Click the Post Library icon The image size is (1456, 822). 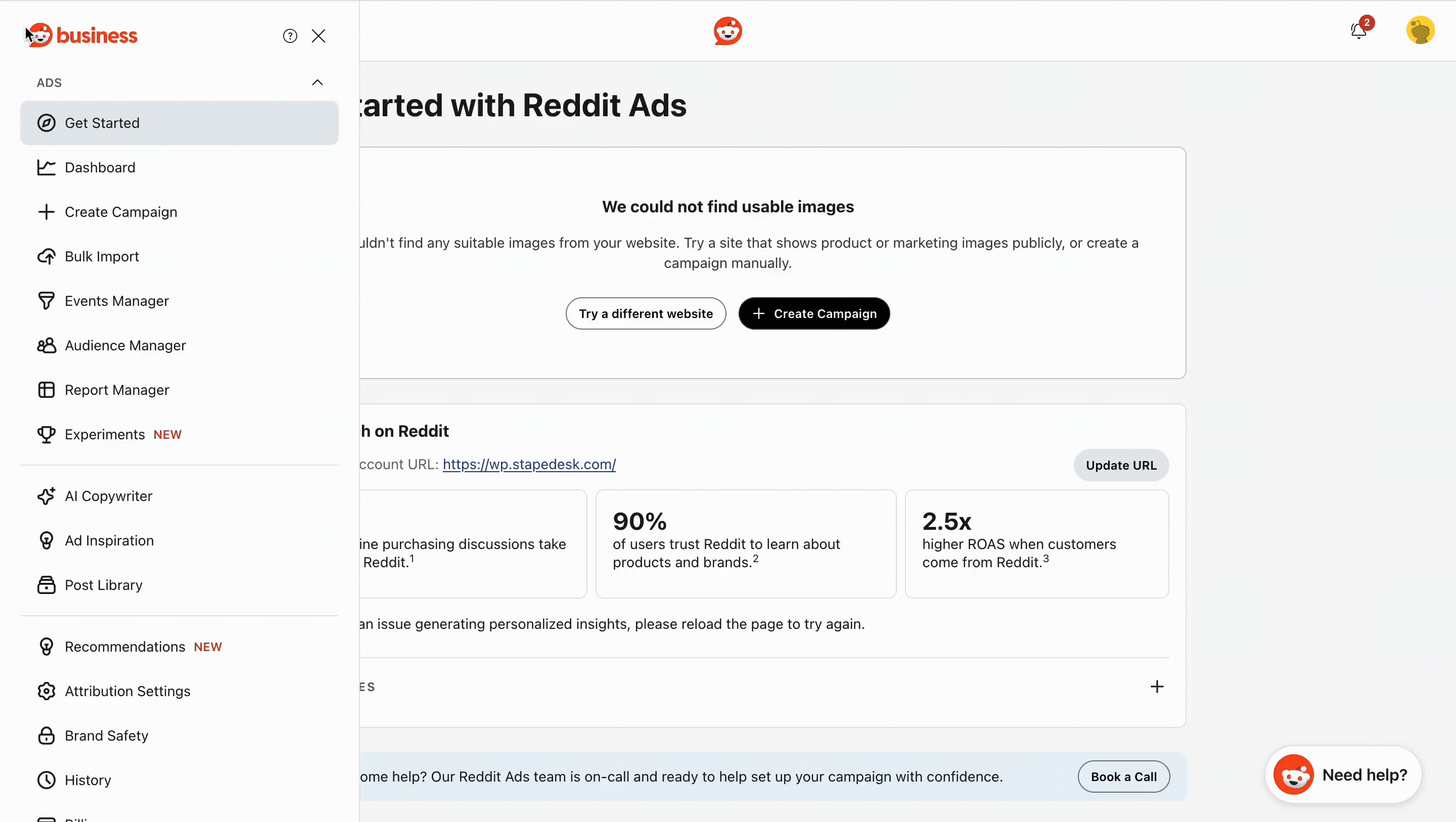tap(47, 585)
